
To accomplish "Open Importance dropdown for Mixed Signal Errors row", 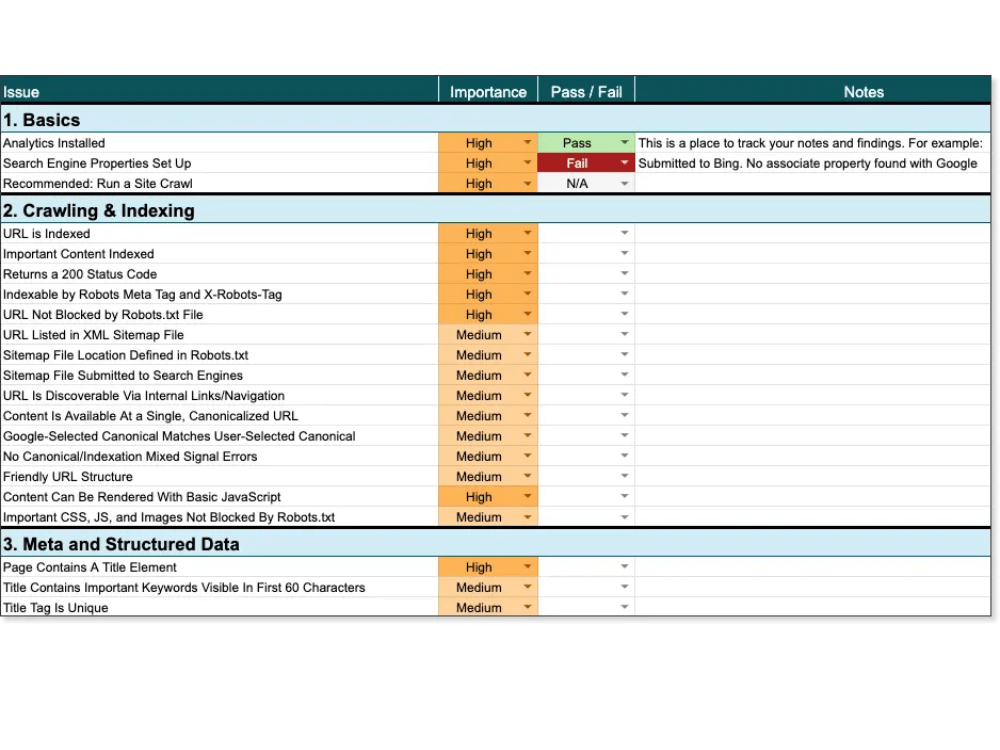I will pos(527,456).
